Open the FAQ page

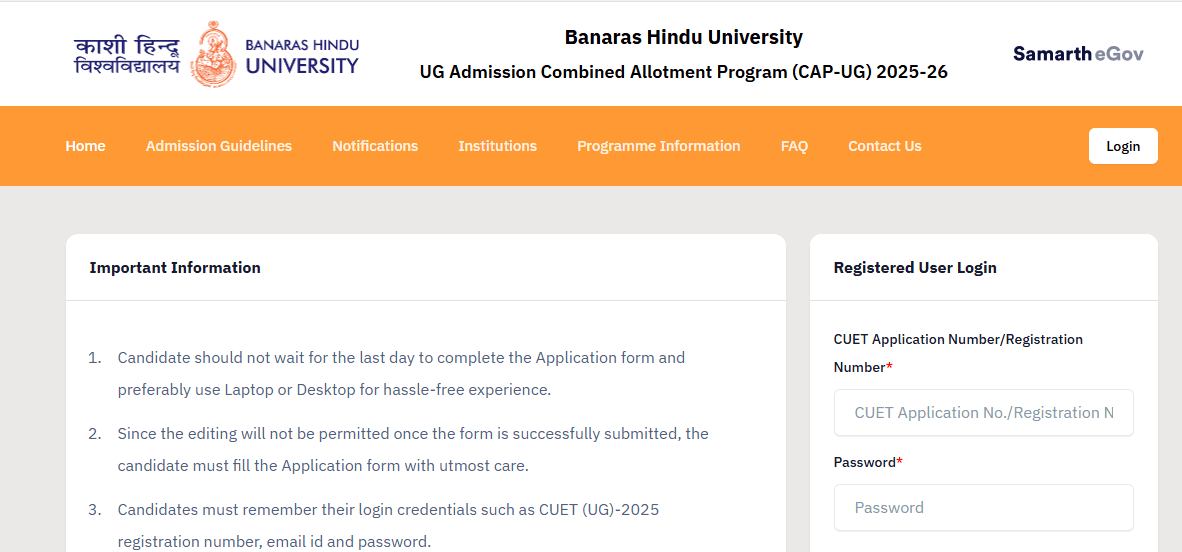click(795, 146)
